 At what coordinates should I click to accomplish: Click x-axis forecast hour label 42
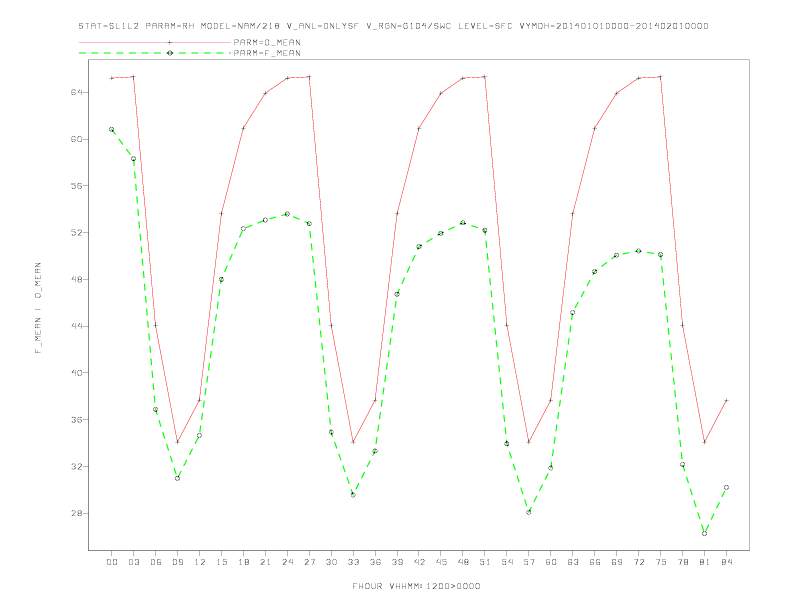(x=419, y=562)
